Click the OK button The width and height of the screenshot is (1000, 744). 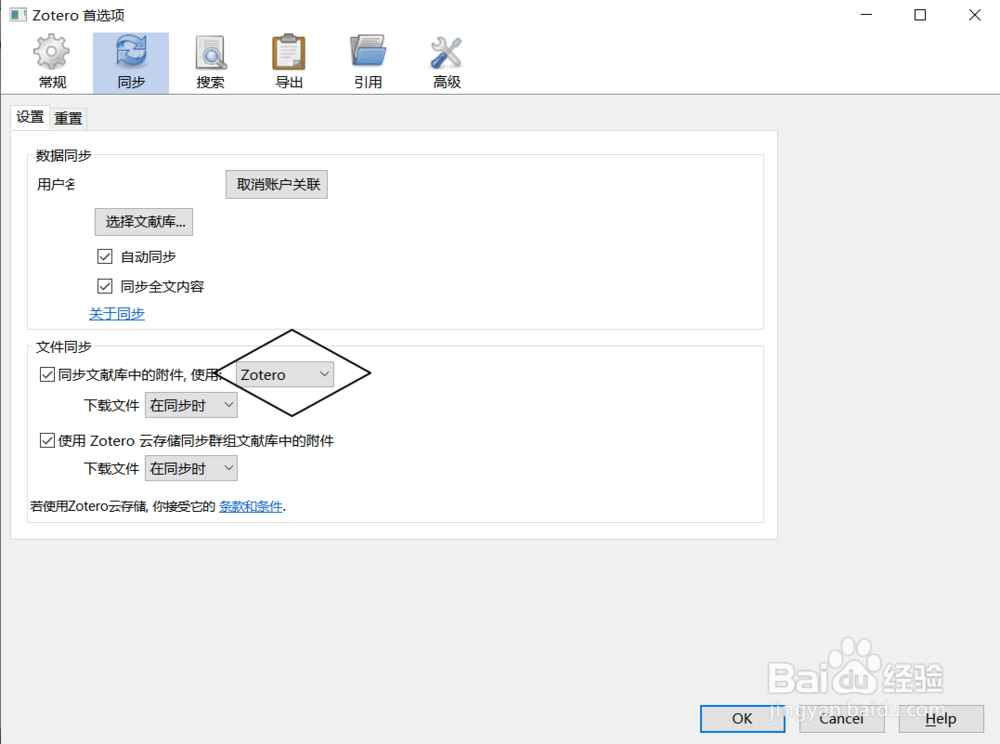pos(742,718)
